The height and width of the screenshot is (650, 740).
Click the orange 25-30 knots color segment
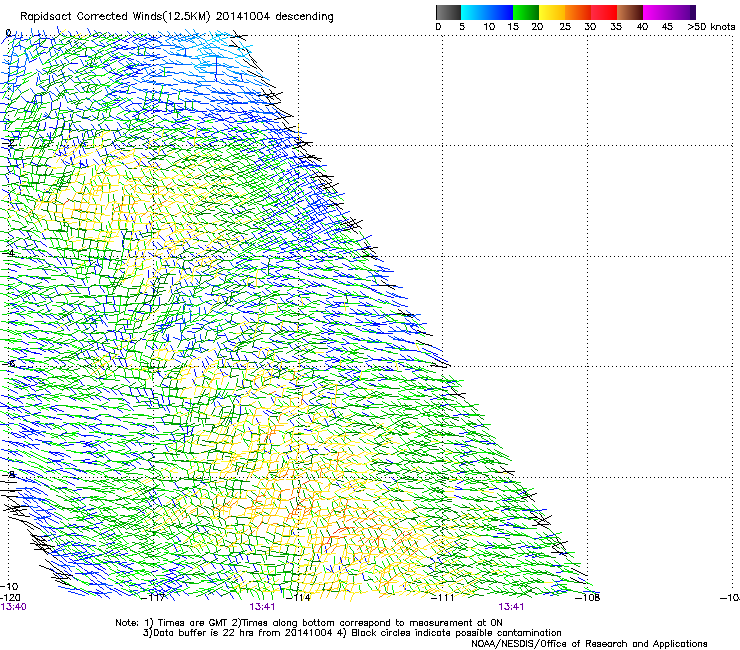pyautogui.click(x=578, y=12)
